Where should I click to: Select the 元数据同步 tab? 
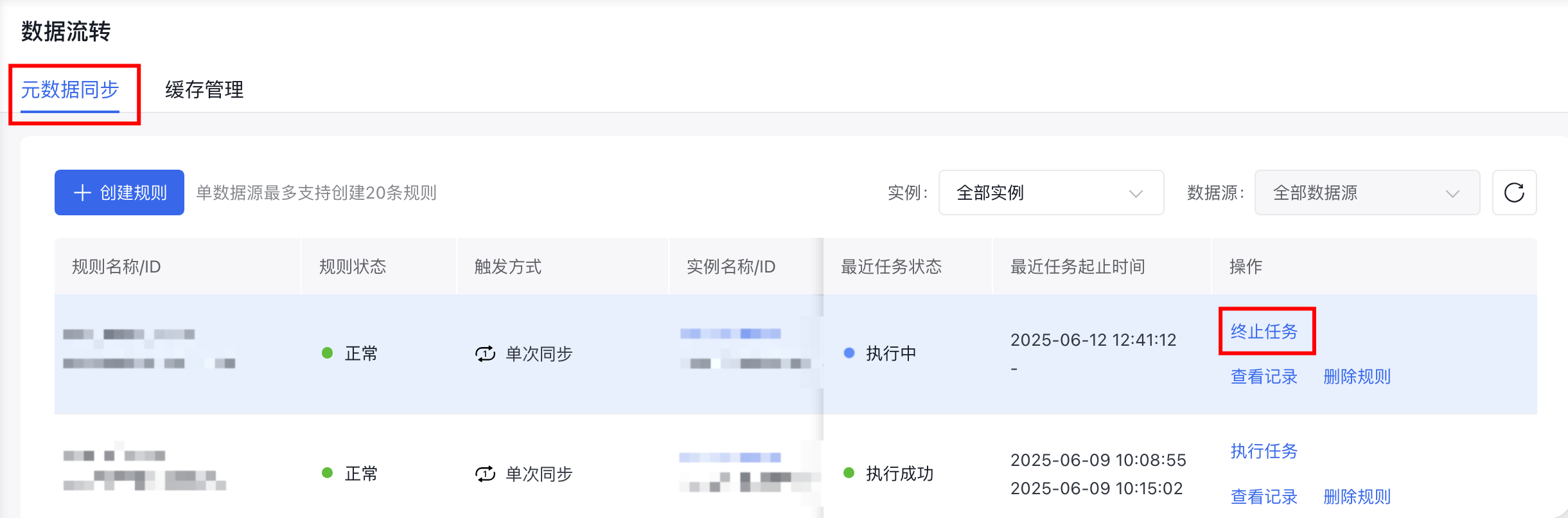coord(70,89)
